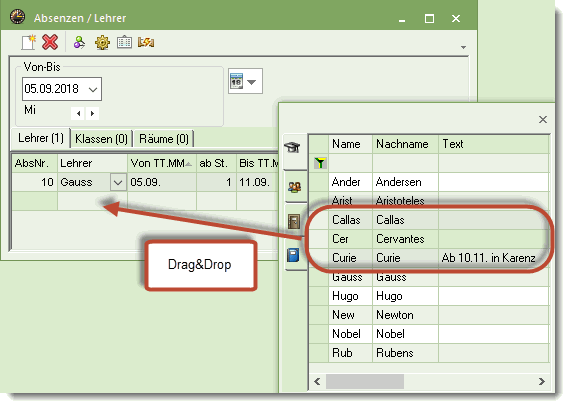Click the timetable calendar toolbar icon
This screenshot has height=408, width=570.
[124, 42]
